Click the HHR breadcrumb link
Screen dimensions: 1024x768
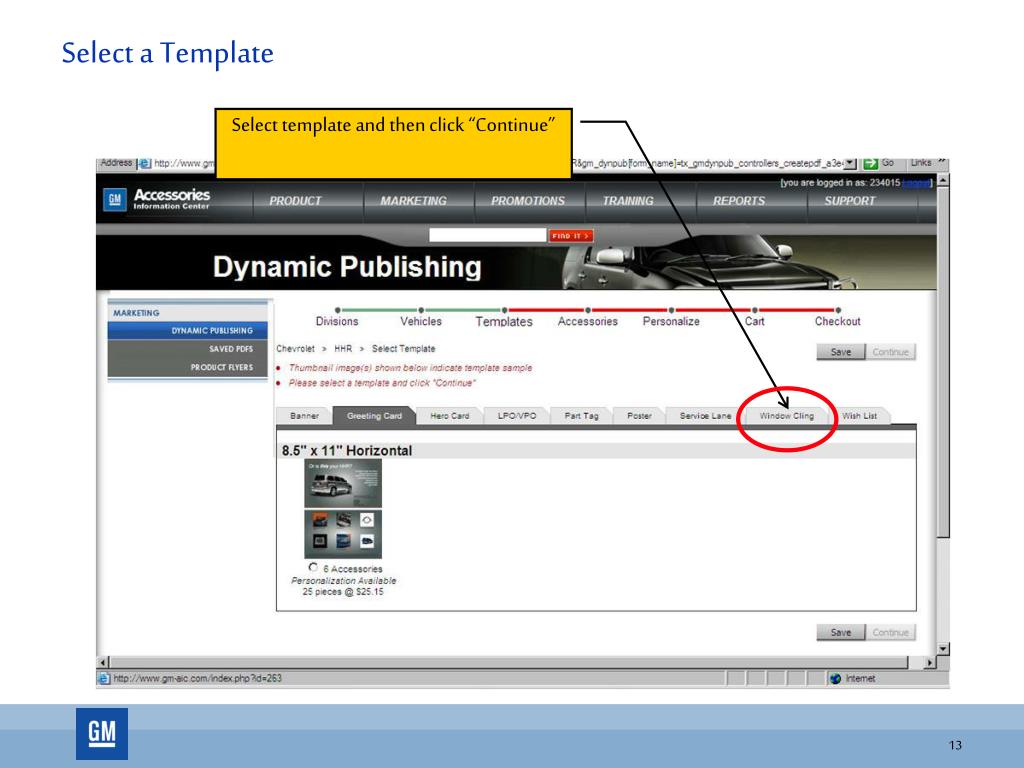(x=343, y=349)
